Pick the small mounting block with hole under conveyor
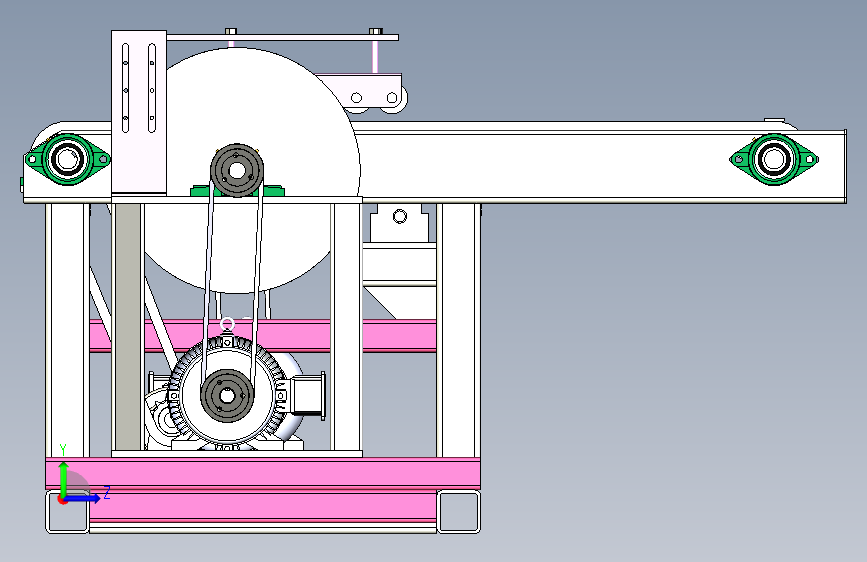This screenshot has height=562, width=867. 399,222
